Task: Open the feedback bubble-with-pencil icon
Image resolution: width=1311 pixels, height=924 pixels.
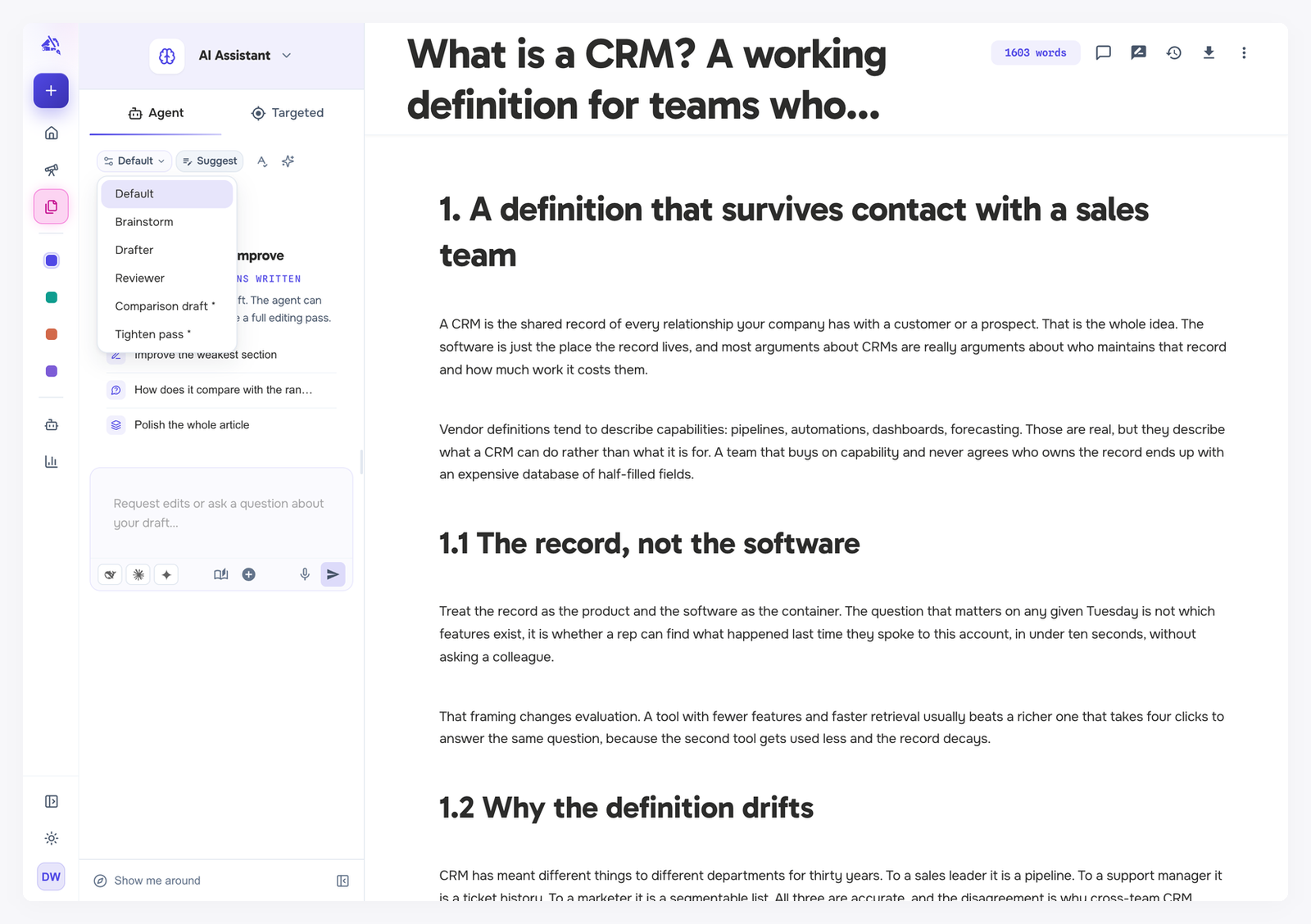Action: coord(1138,52)
